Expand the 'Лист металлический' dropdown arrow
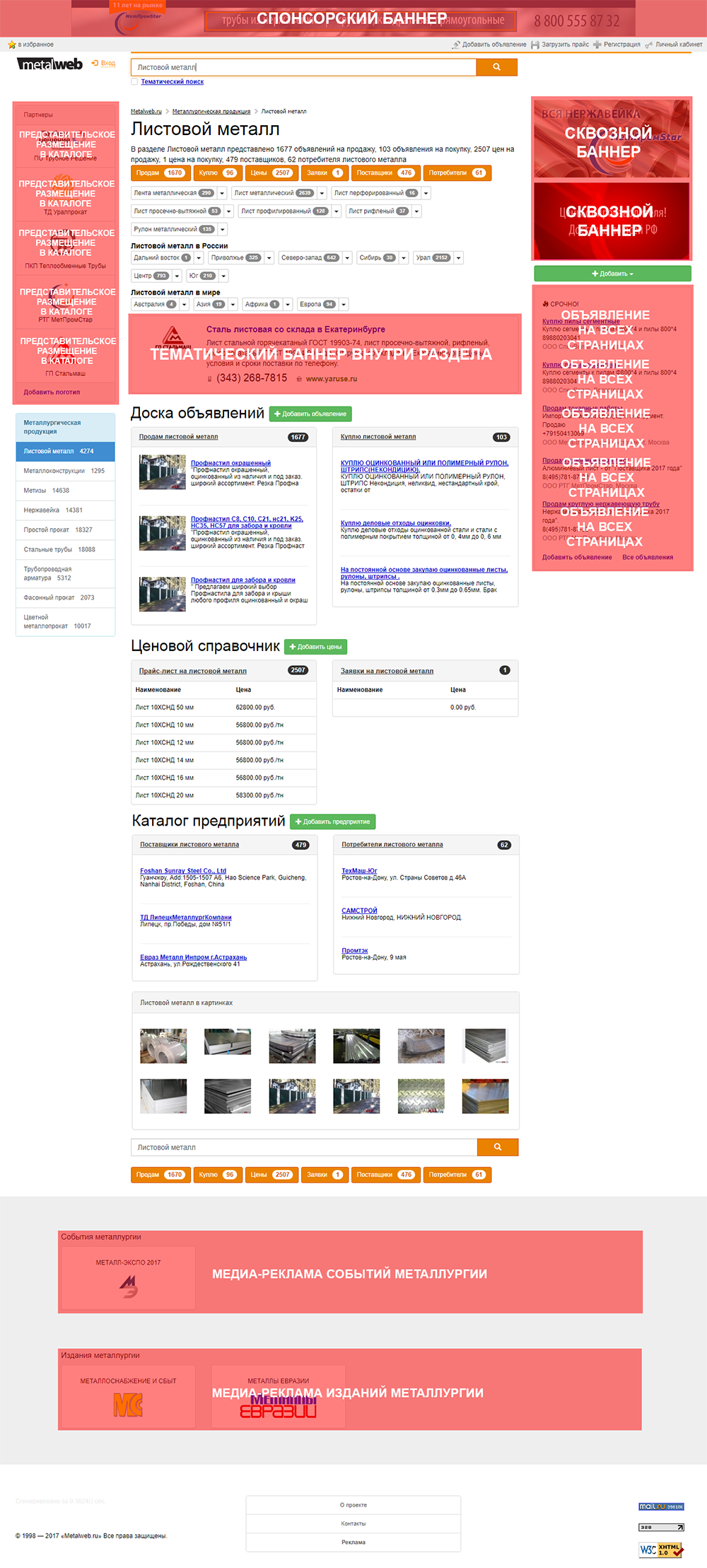The height and width of the screenshot is (1568, 707). [322, 193]
